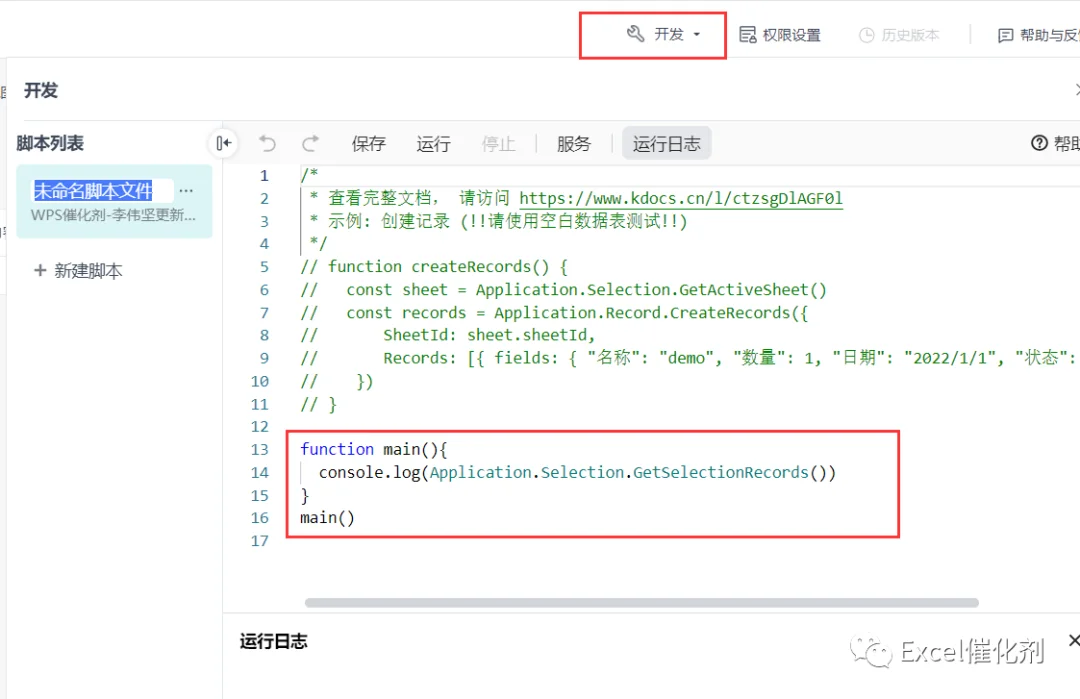Viewport: 1080px width, 699px height.
Task: Click 新建脚本 to create a new script
Action: click(79, 271)
